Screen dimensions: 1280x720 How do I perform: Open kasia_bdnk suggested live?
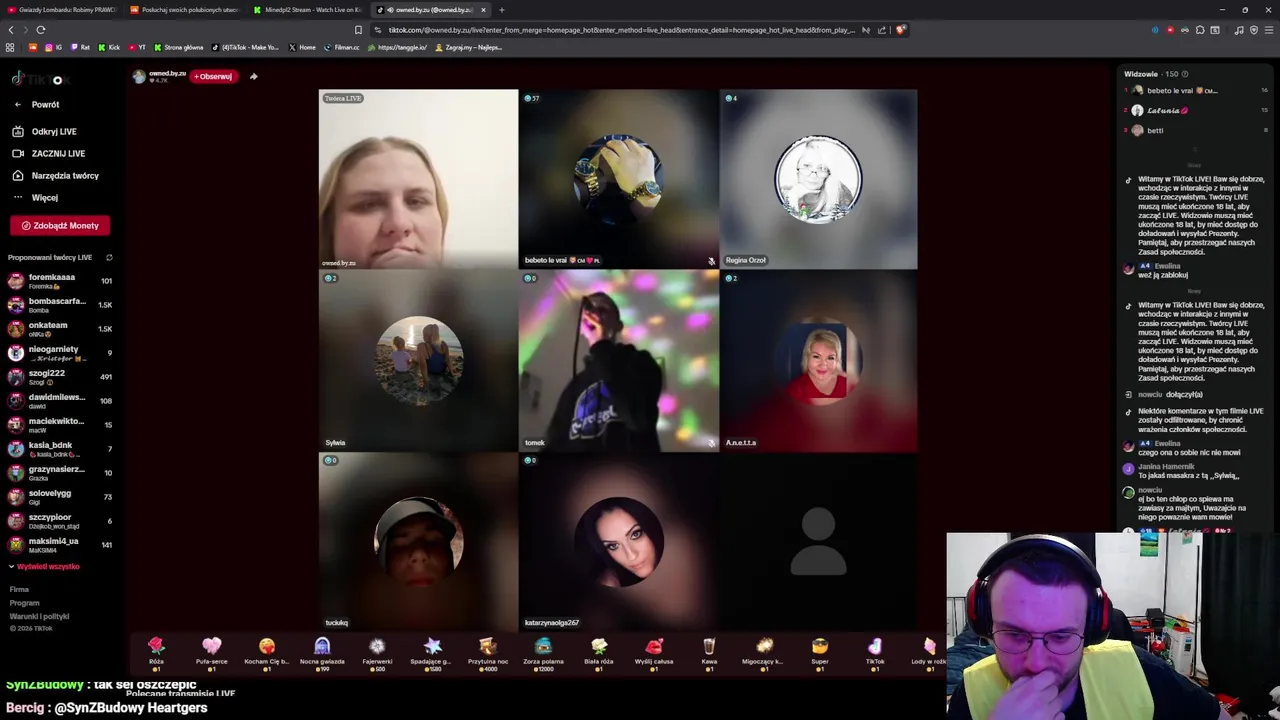(60, 449)
